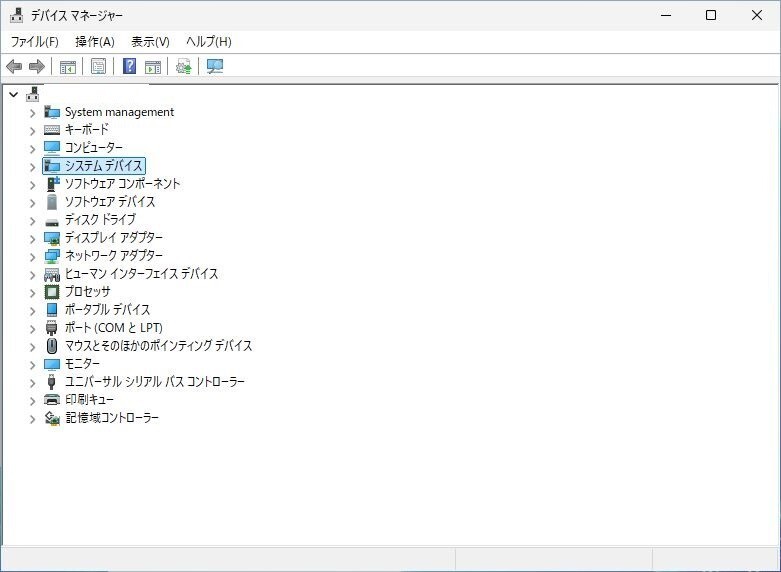Image resolution: width=781 pixels, height=572 pixels.
Task: Click the ポート (COM と LPT) connector icon
Action: tap(52, 328)
